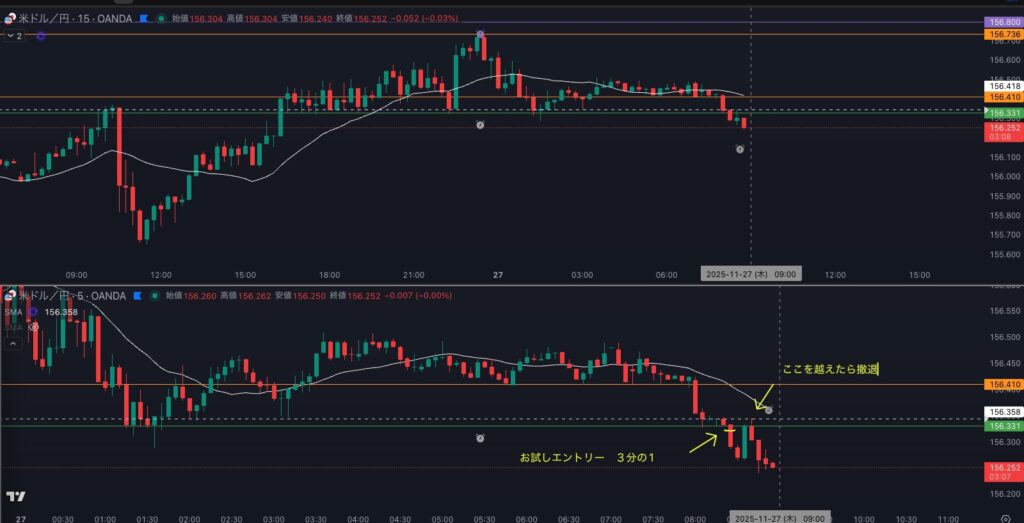Click the blue flag icon in lower chart header
The width and height of the screenshot is (1024, 523).
click(x=137, y=296)
